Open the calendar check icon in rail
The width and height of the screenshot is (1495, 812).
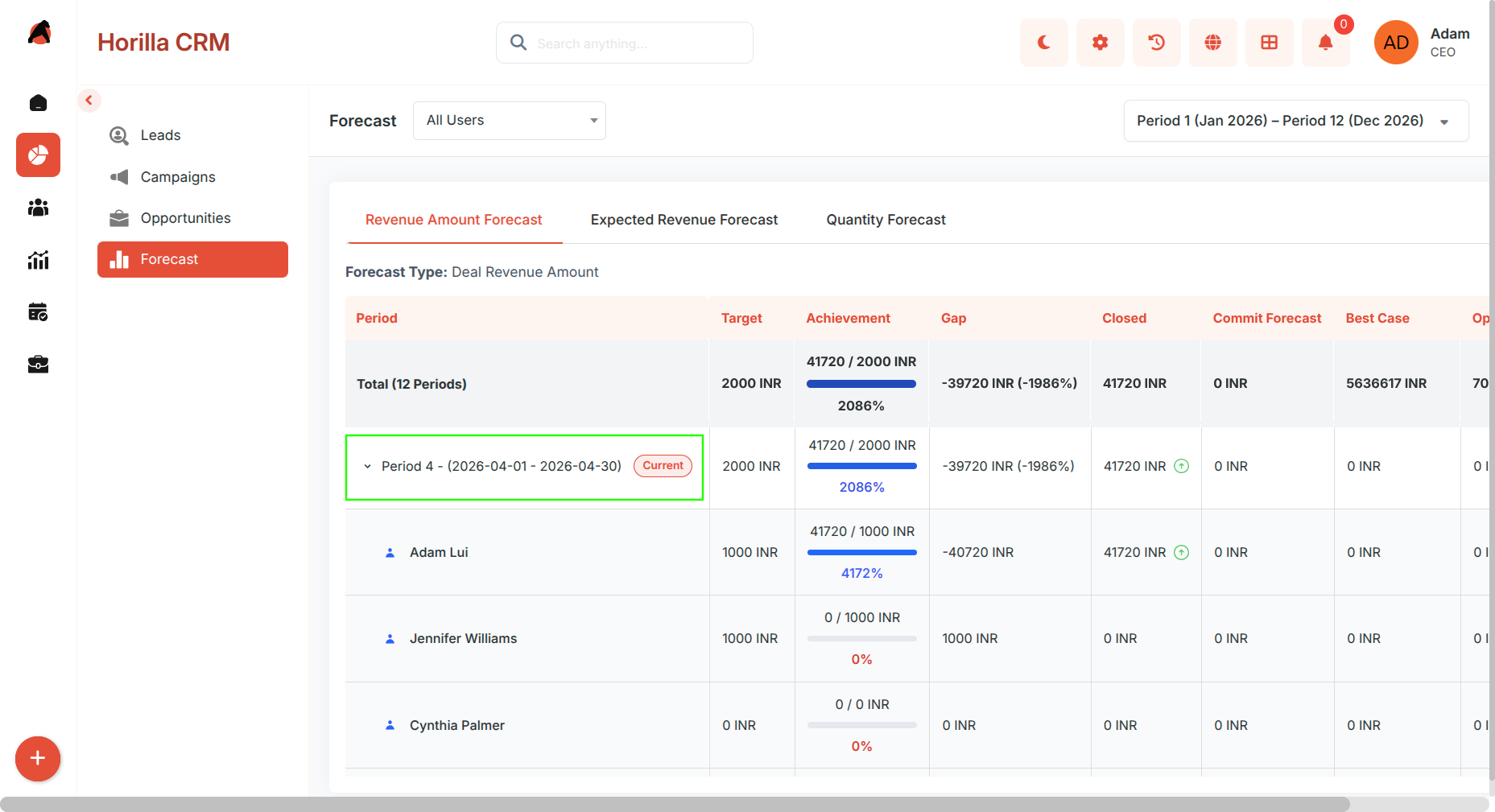[38, 311]
